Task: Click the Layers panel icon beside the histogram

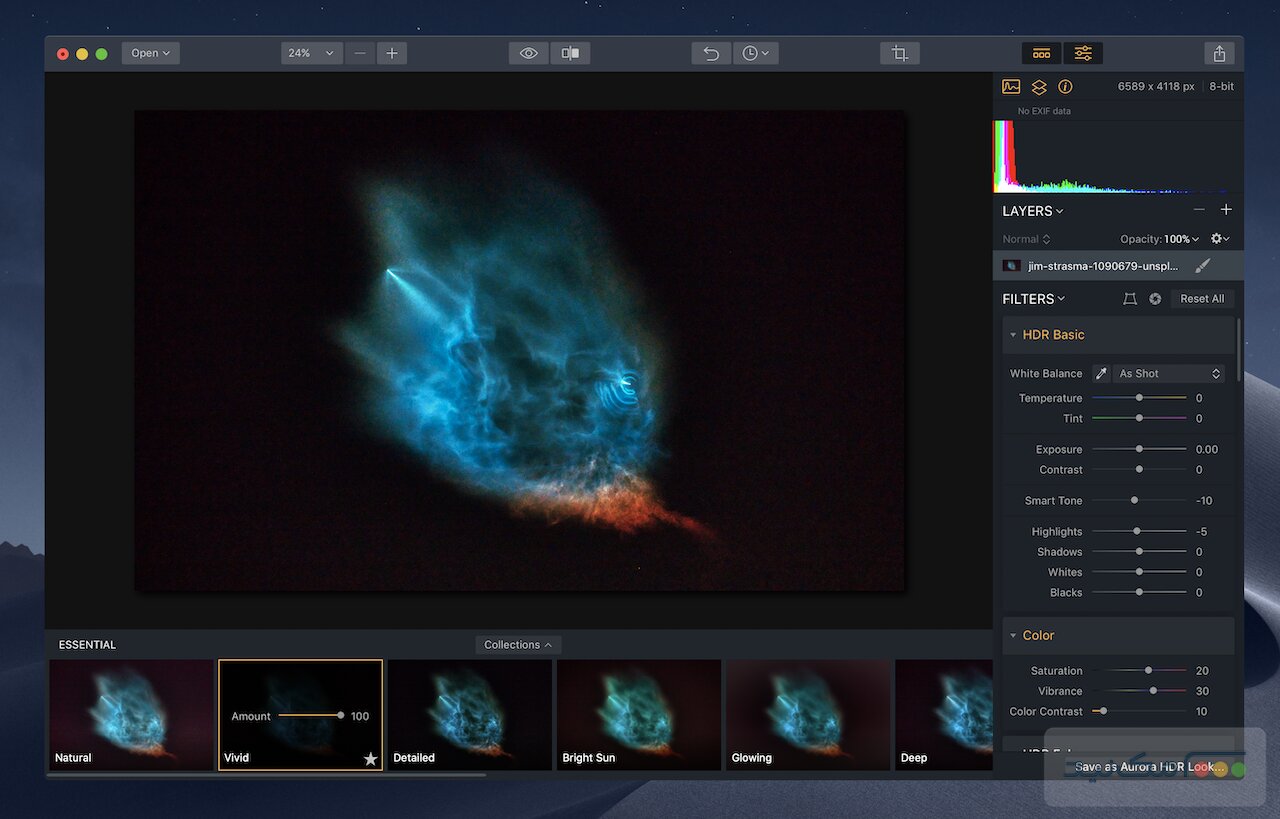Action: click(x=1038, y=86)
